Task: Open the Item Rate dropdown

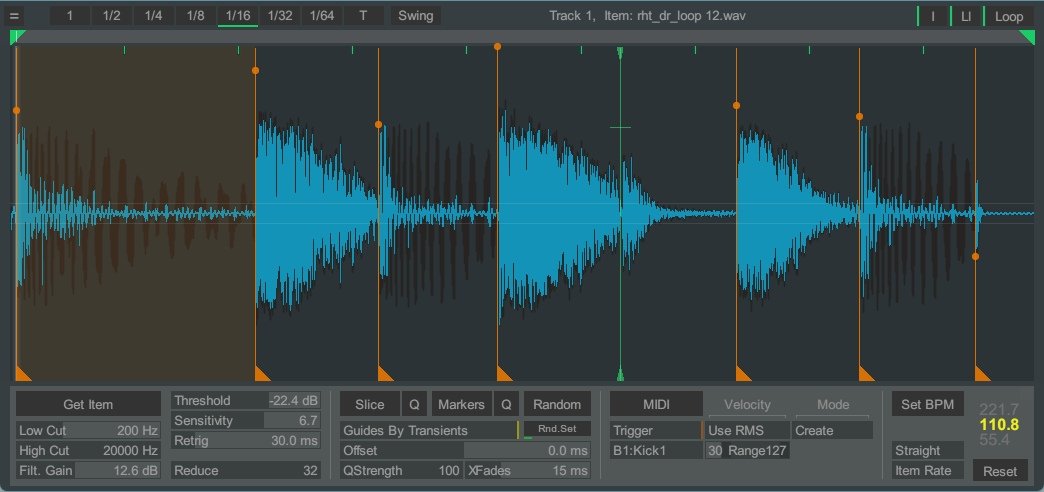Action: [x=927, y=471]
